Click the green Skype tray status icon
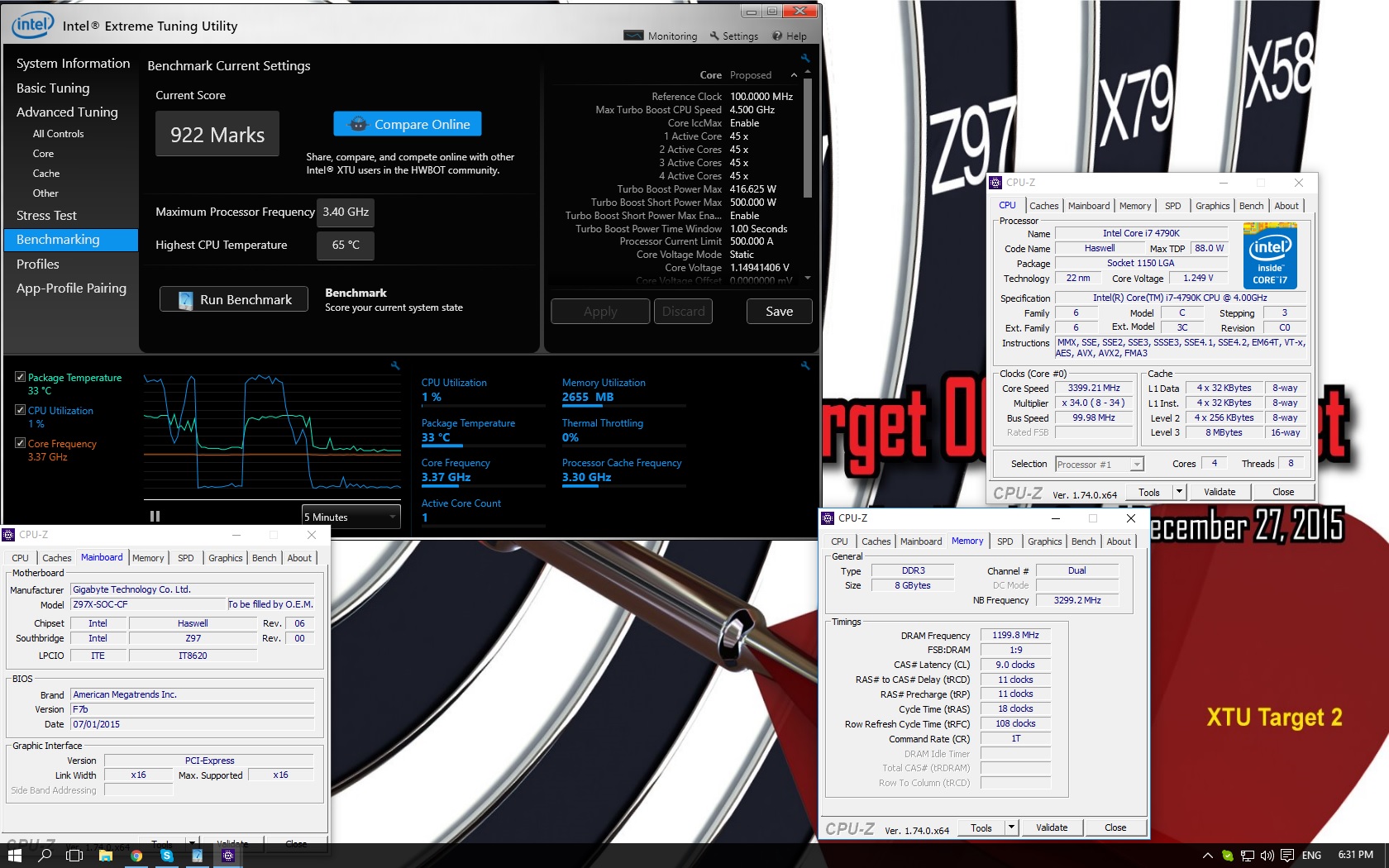Screen dimensions: 1389x868 1227,856
